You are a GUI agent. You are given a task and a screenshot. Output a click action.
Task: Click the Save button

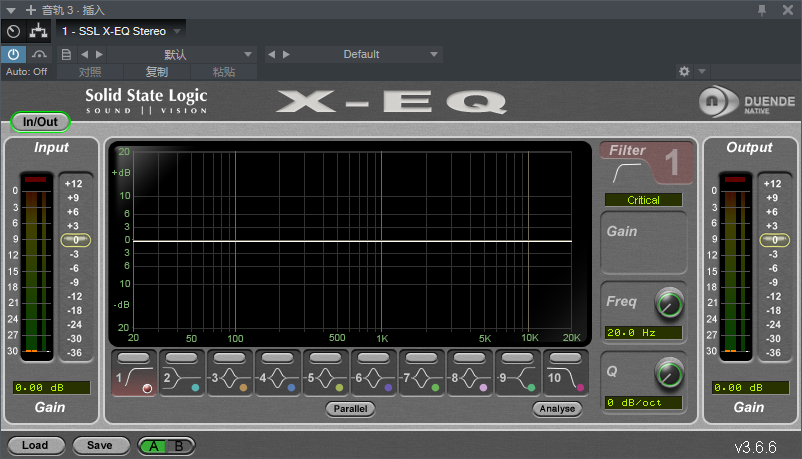[x=100, y=445]
